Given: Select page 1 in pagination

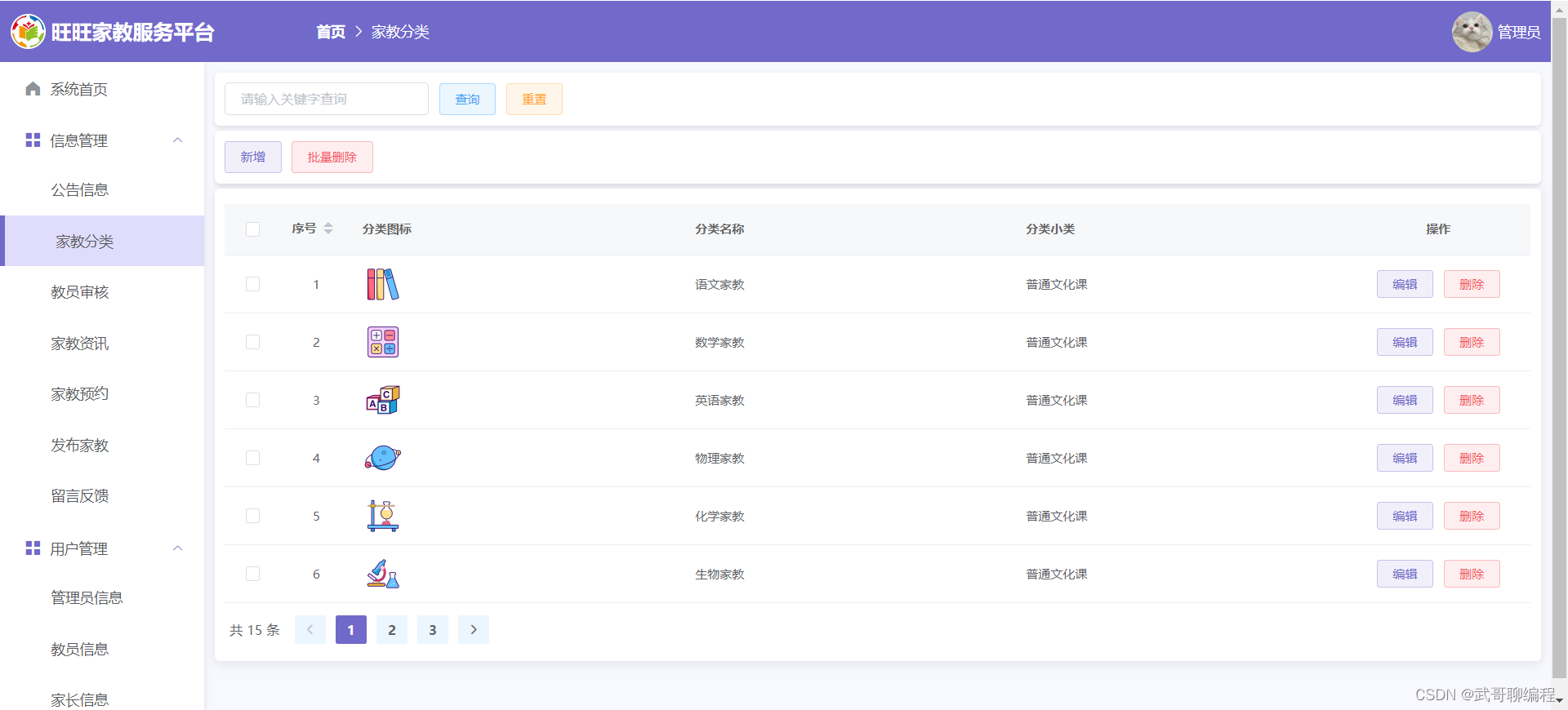Looking at the screenshot, I should pos(351,630).
